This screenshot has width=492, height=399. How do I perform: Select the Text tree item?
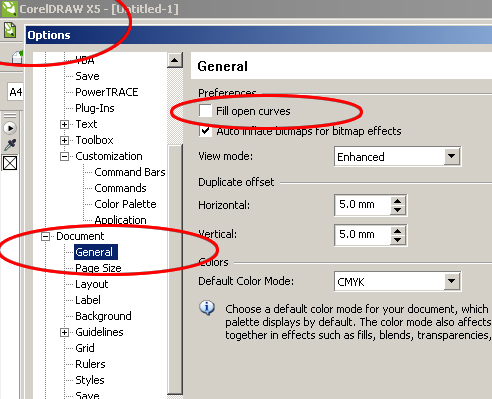pyautogui.click(x=86, y=124)
